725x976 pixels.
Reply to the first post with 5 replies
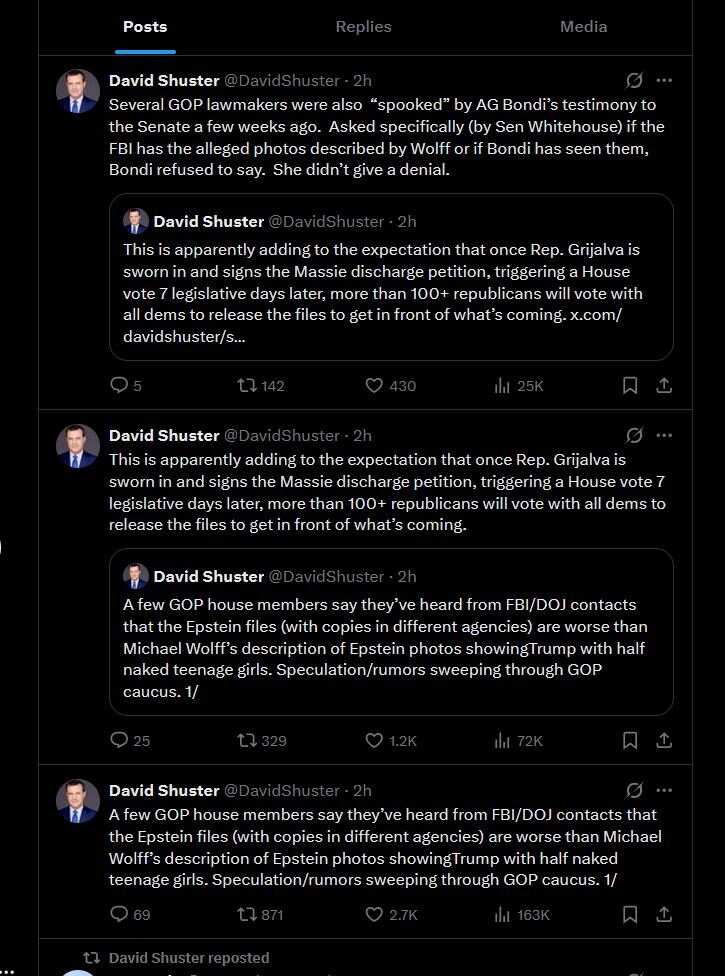click(x=119, y=385)
